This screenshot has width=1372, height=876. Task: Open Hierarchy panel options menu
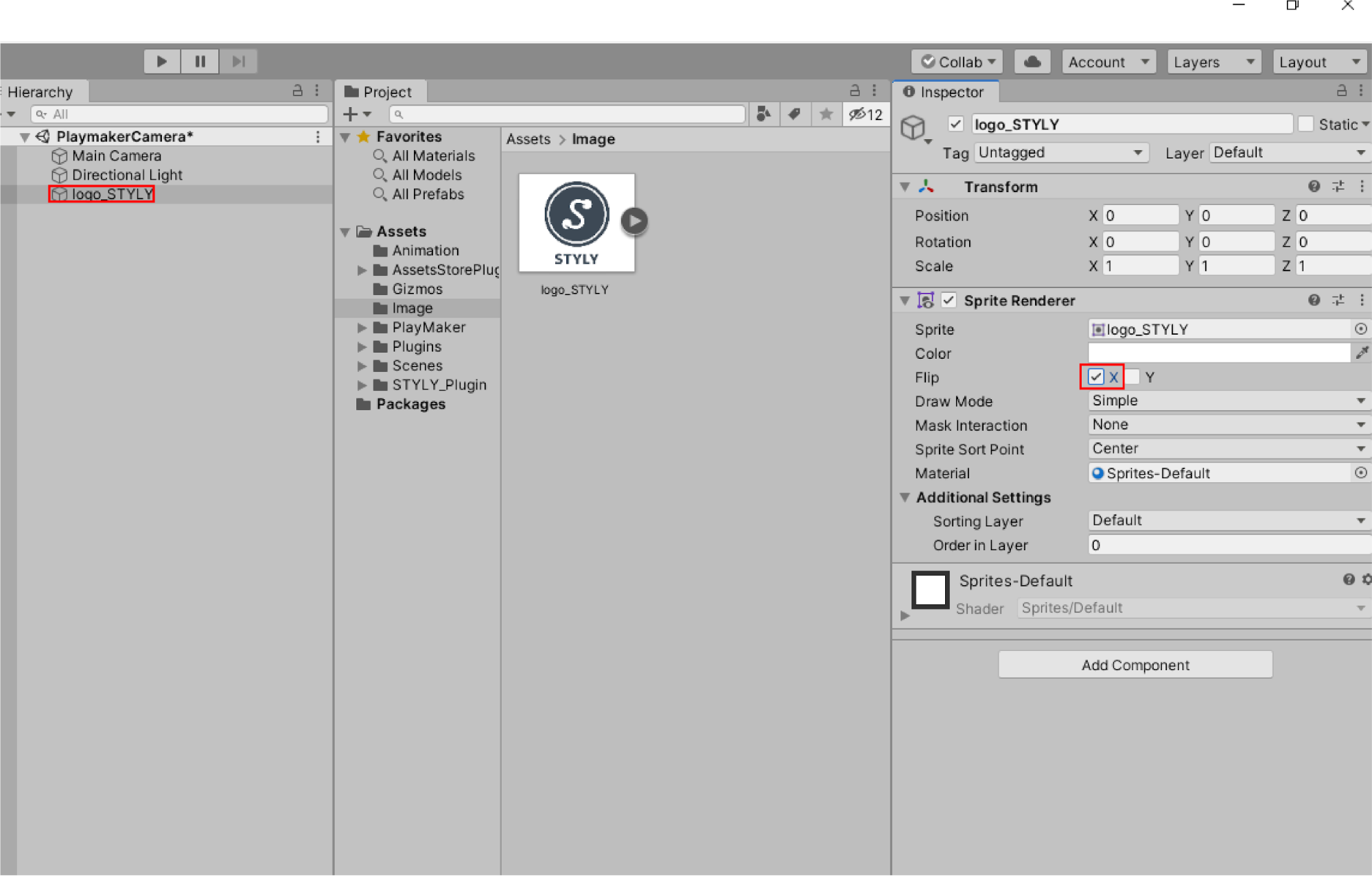click(x=317, y=91)
